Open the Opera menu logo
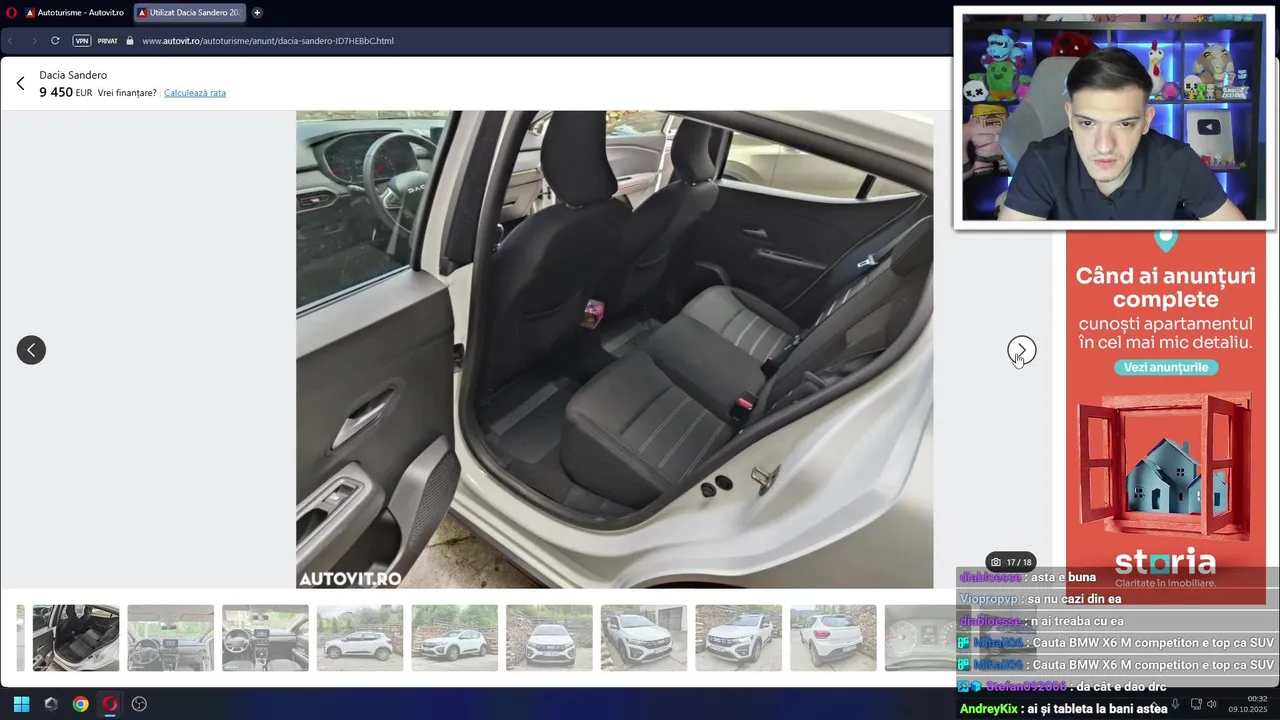 tap(12, 13)
